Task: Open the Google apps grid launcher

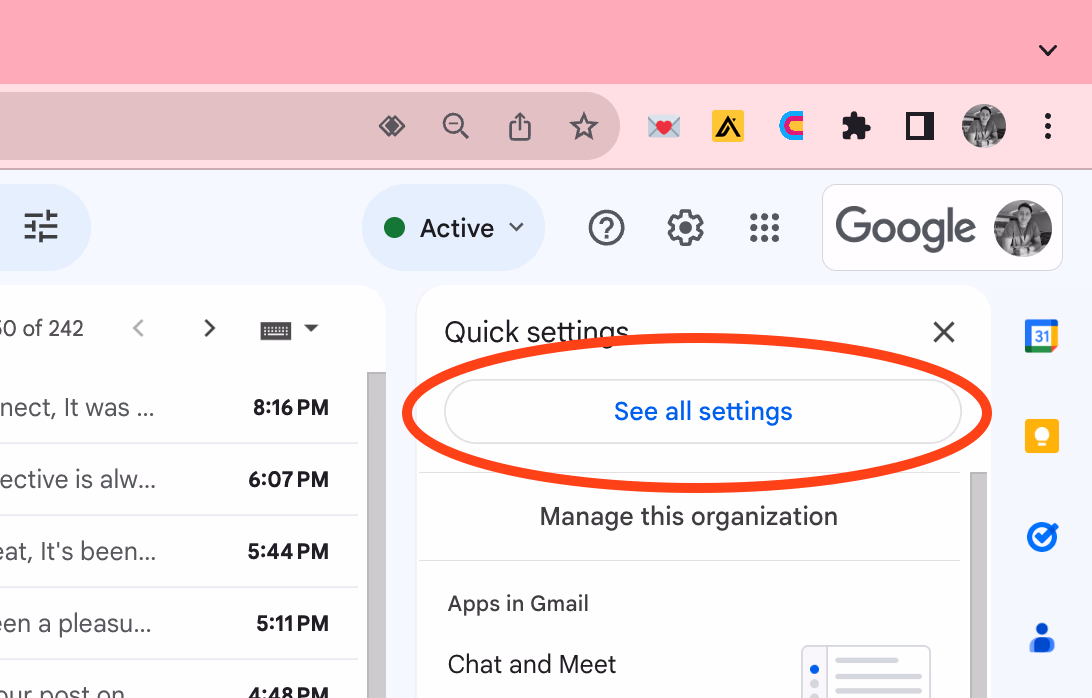Action: click(764, 228)
